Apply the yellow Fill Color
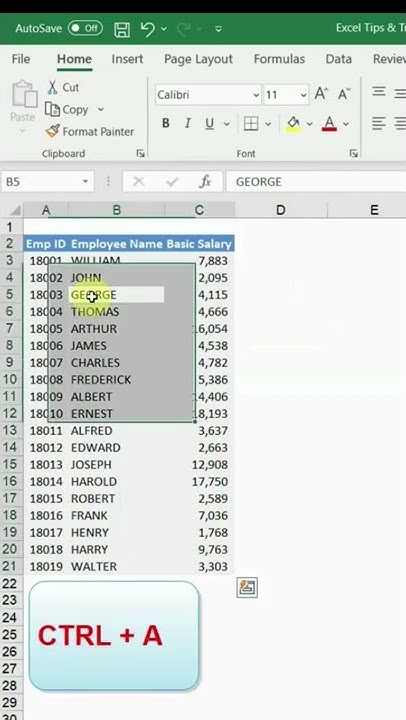The height and width of the screenshot is (720, 406). (293, 124)
